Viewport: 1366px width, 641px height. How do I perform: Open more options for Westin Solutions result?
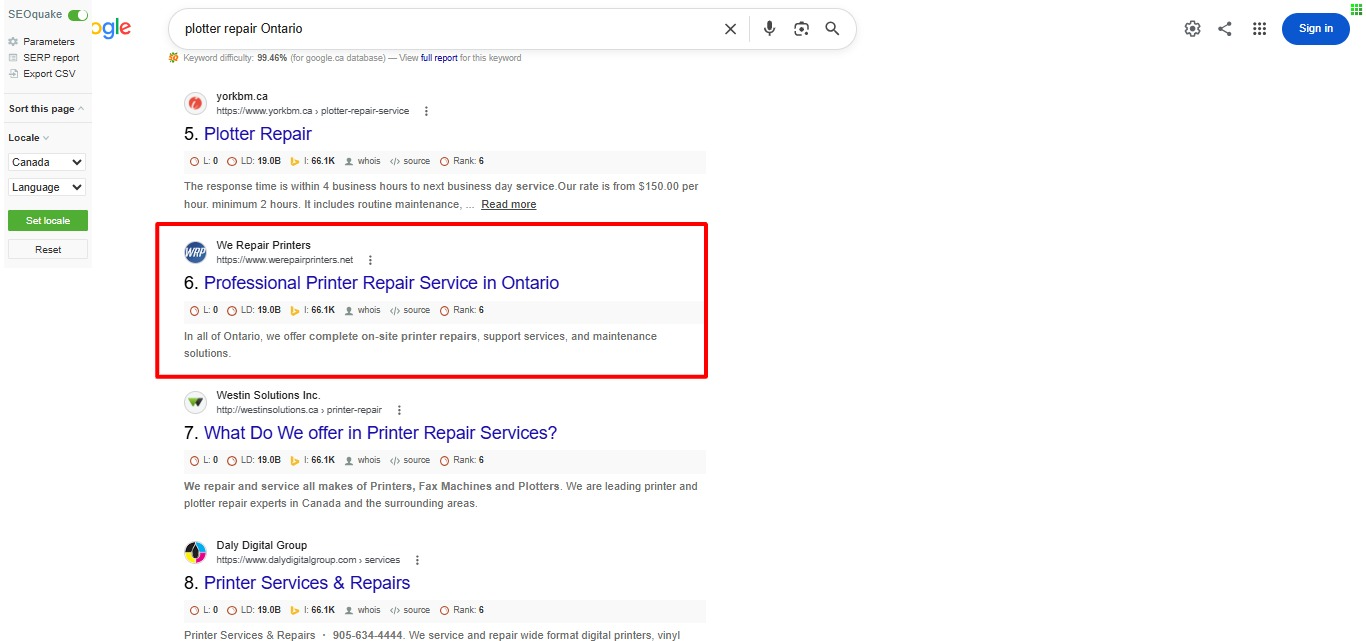pyautogui.click(x=399, y=410)
